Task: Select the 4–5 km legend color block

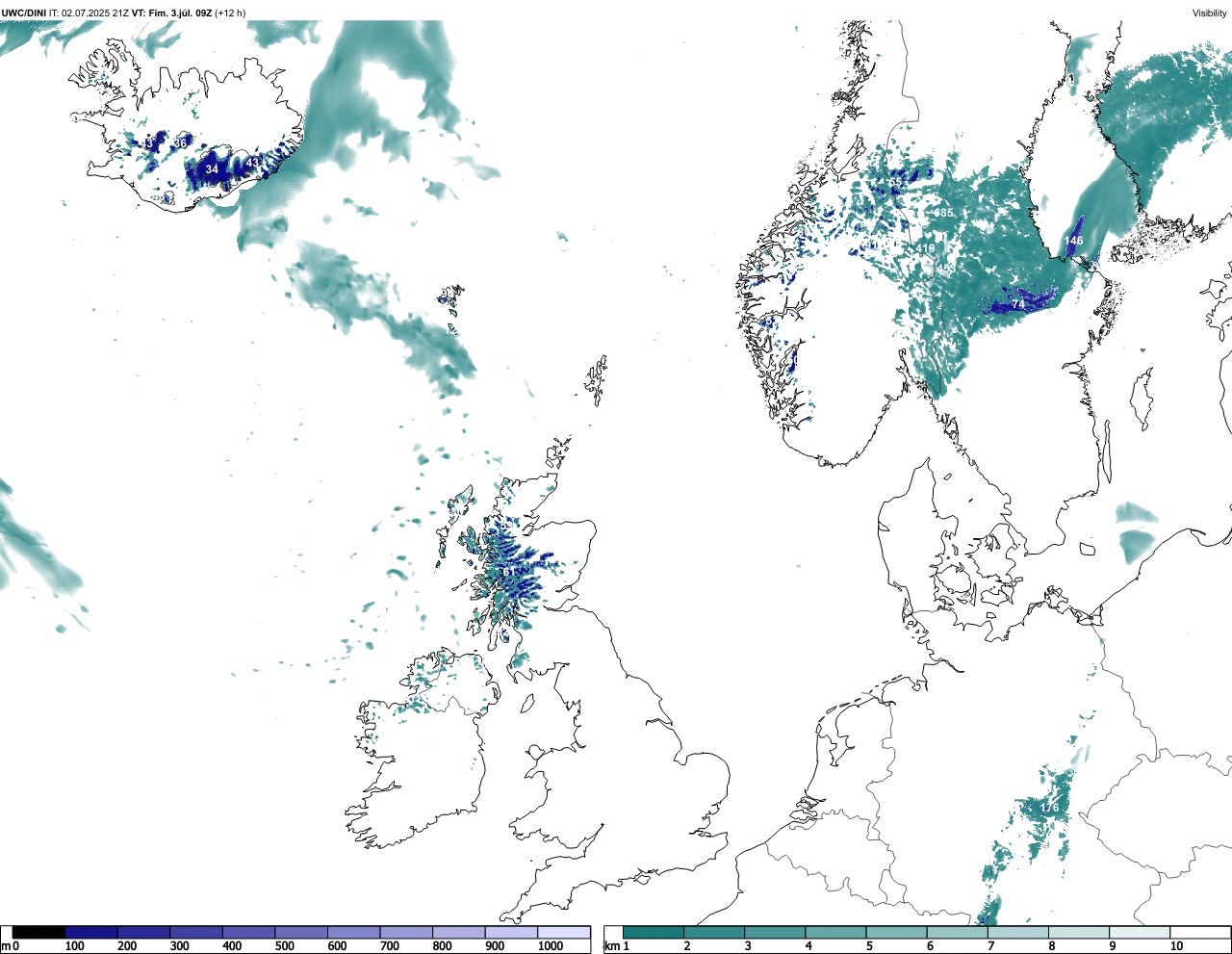Action: point(835,932)
